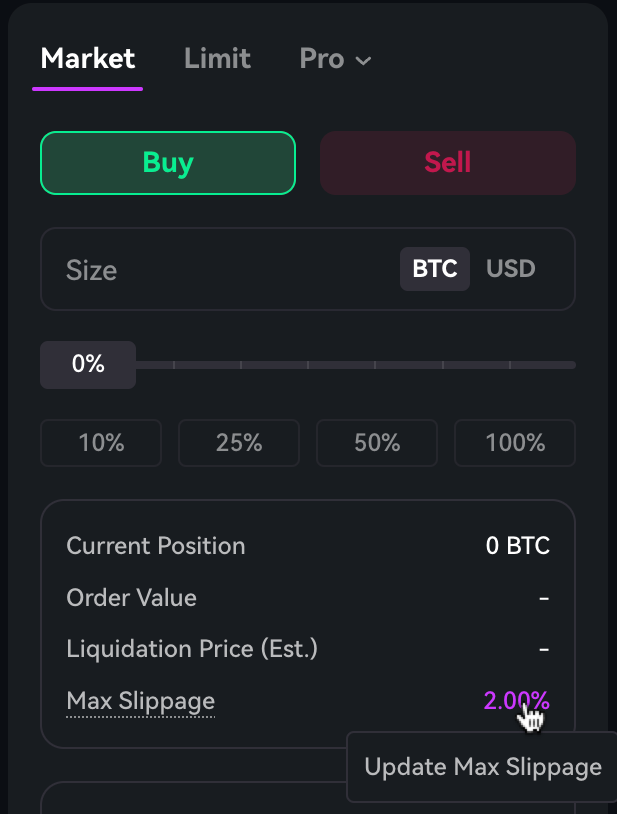This screenshot has width=617, height=814.
Task: Choose the 100% size preset
Action: click(515, 443)
